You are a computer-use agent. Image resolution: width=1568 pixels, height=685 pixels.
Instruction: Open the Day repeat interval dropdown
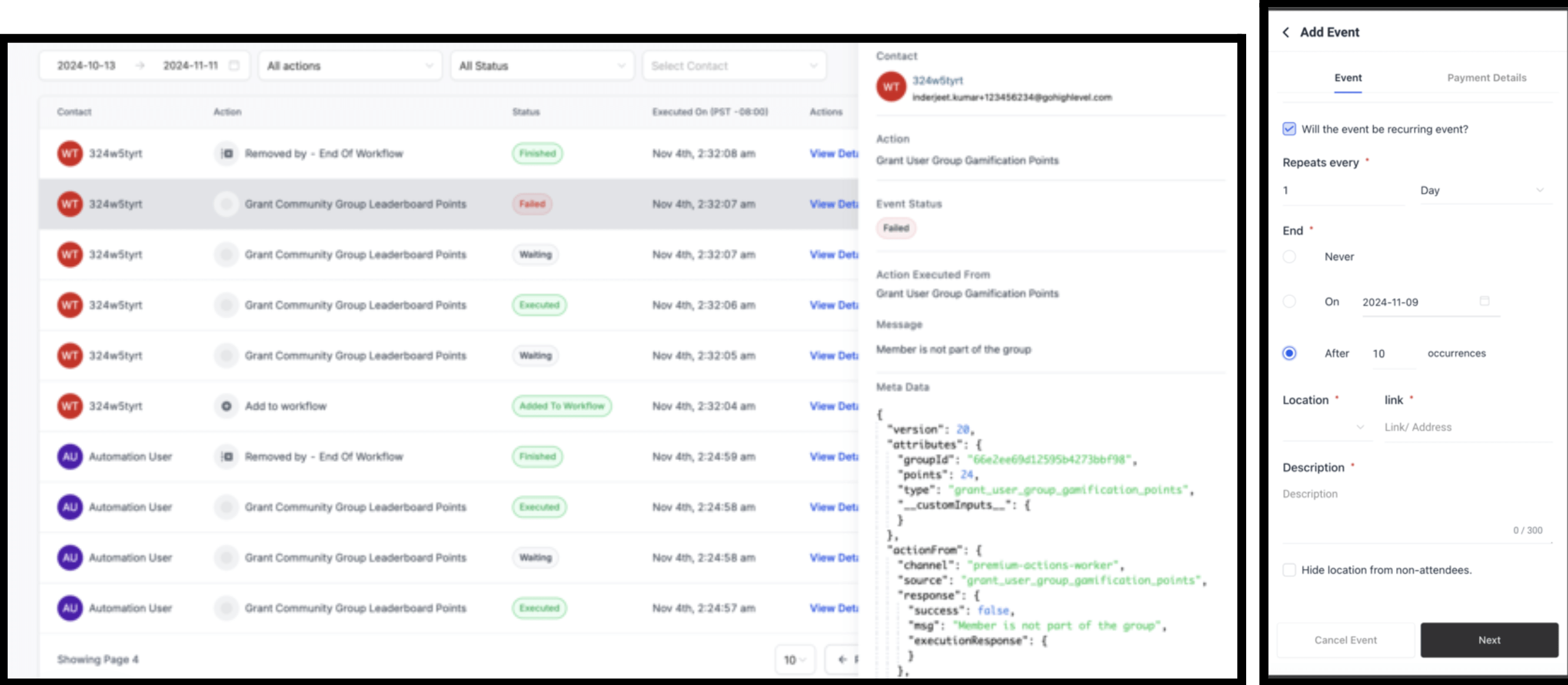[x=1482, y=191]
